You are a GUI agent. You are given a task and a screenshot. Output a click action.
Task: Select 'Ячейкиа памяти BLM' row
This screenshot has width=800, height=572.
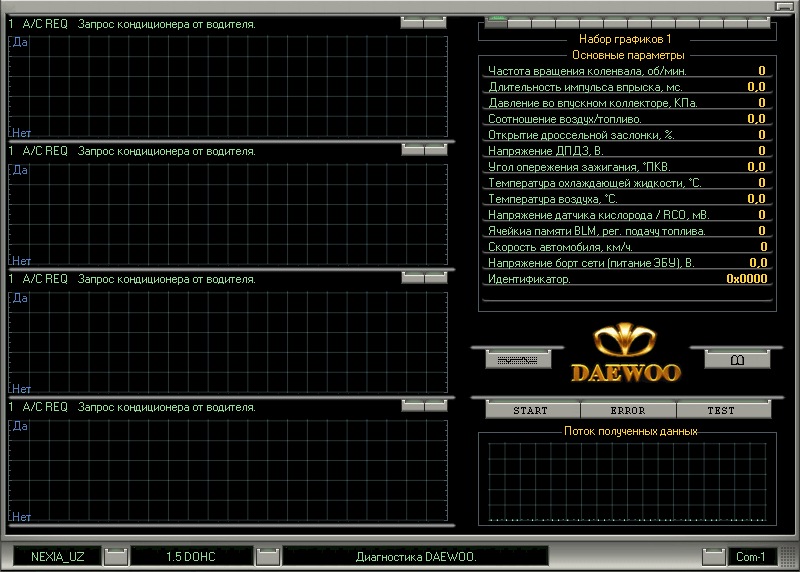click(x=627, y=231)
